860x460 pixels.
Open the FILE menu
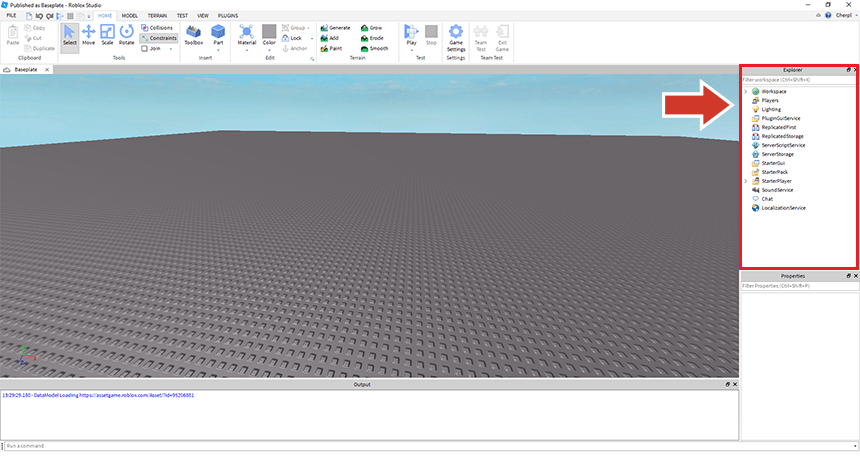(11, 16)
